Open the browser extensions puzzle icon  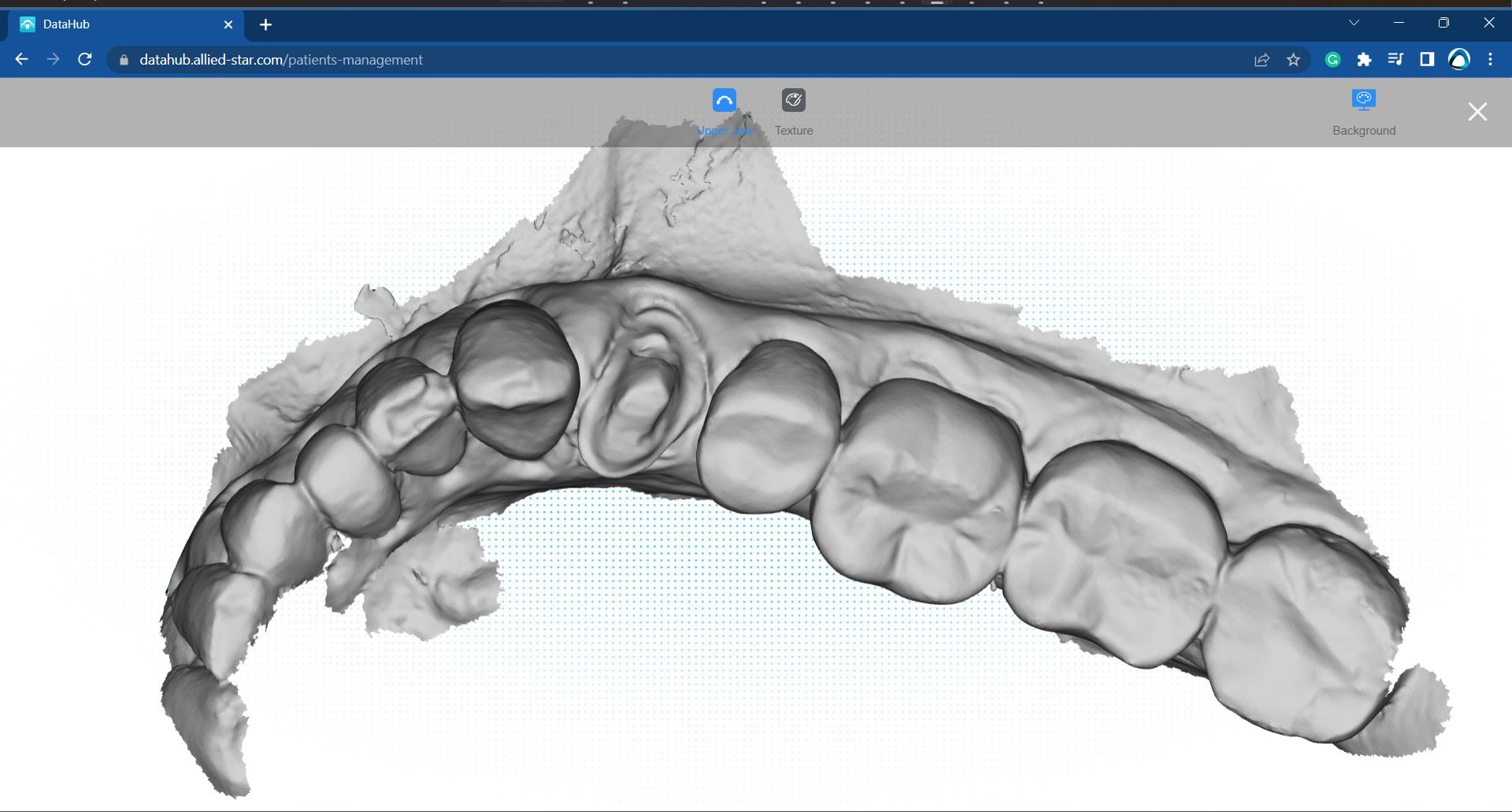pos(1365,59)
